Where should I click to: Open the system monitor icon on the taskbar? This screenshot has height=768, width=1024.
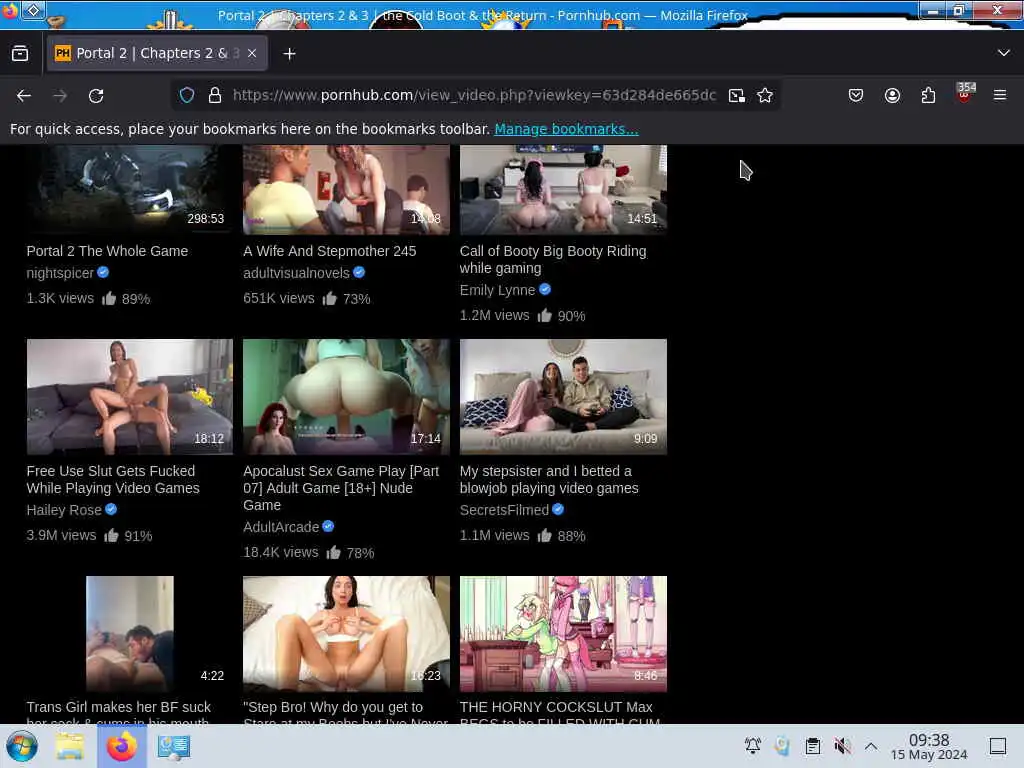[x=174, y=747]
